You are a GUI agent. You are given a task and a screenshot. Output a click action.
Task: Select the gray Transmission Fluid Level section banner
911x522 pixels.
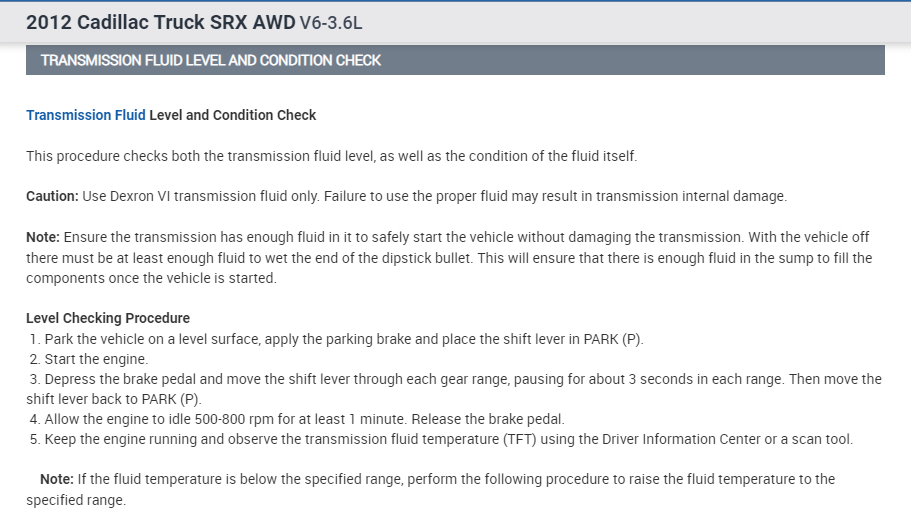click(455, 60)
